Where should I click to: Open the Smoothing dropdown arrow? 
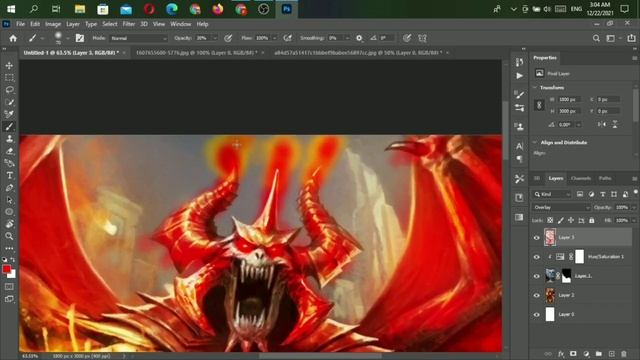(x=347, y=38)
